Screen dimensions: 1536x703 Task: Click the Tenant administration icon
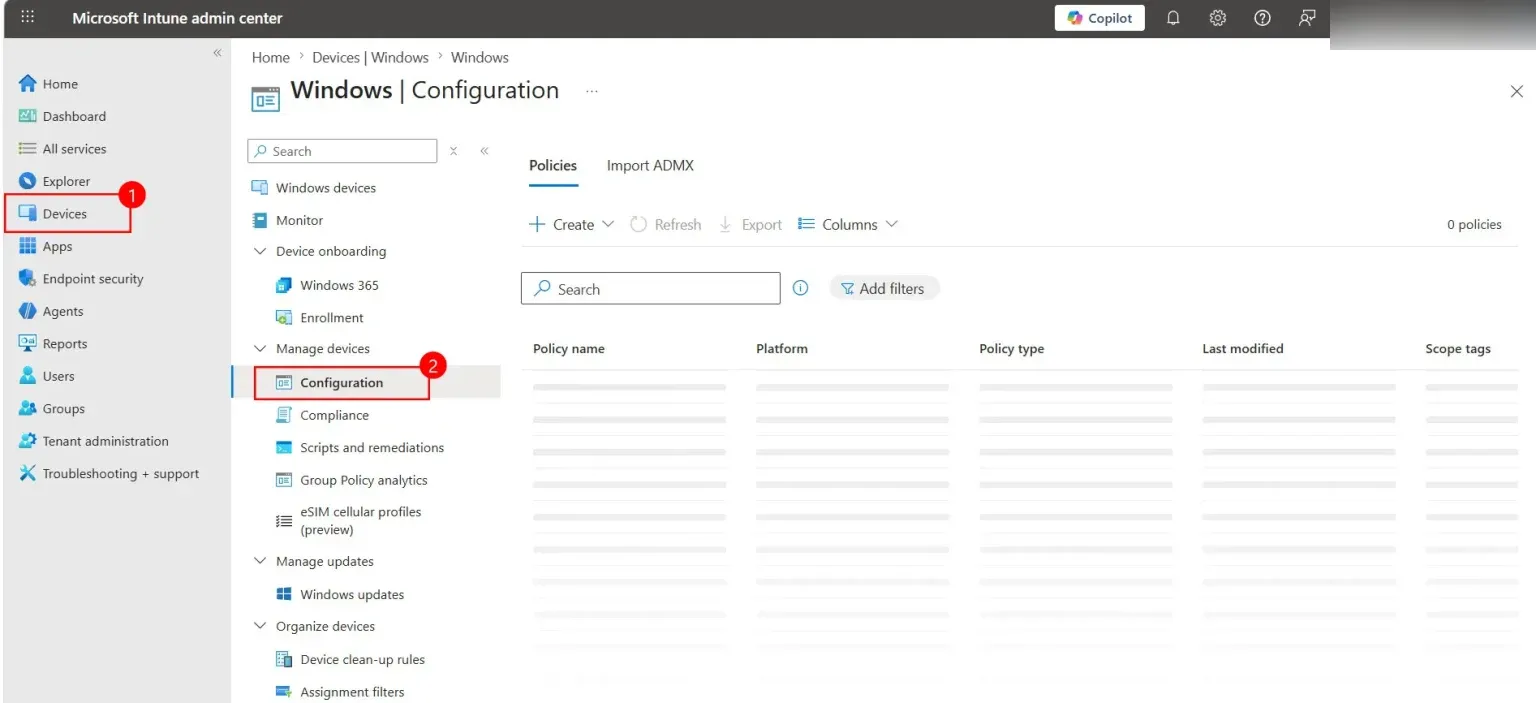27,441
